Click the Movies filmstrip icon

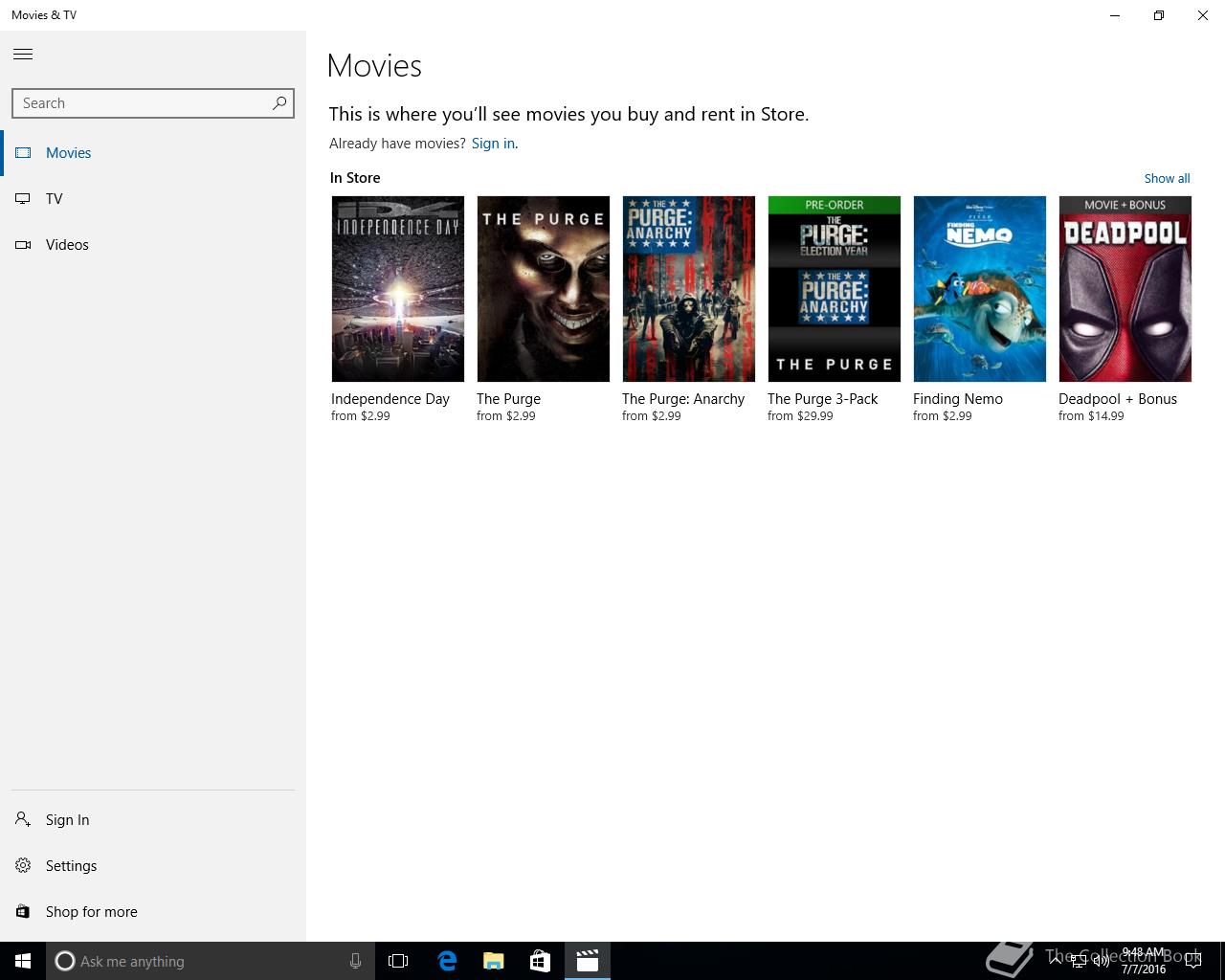23,153
